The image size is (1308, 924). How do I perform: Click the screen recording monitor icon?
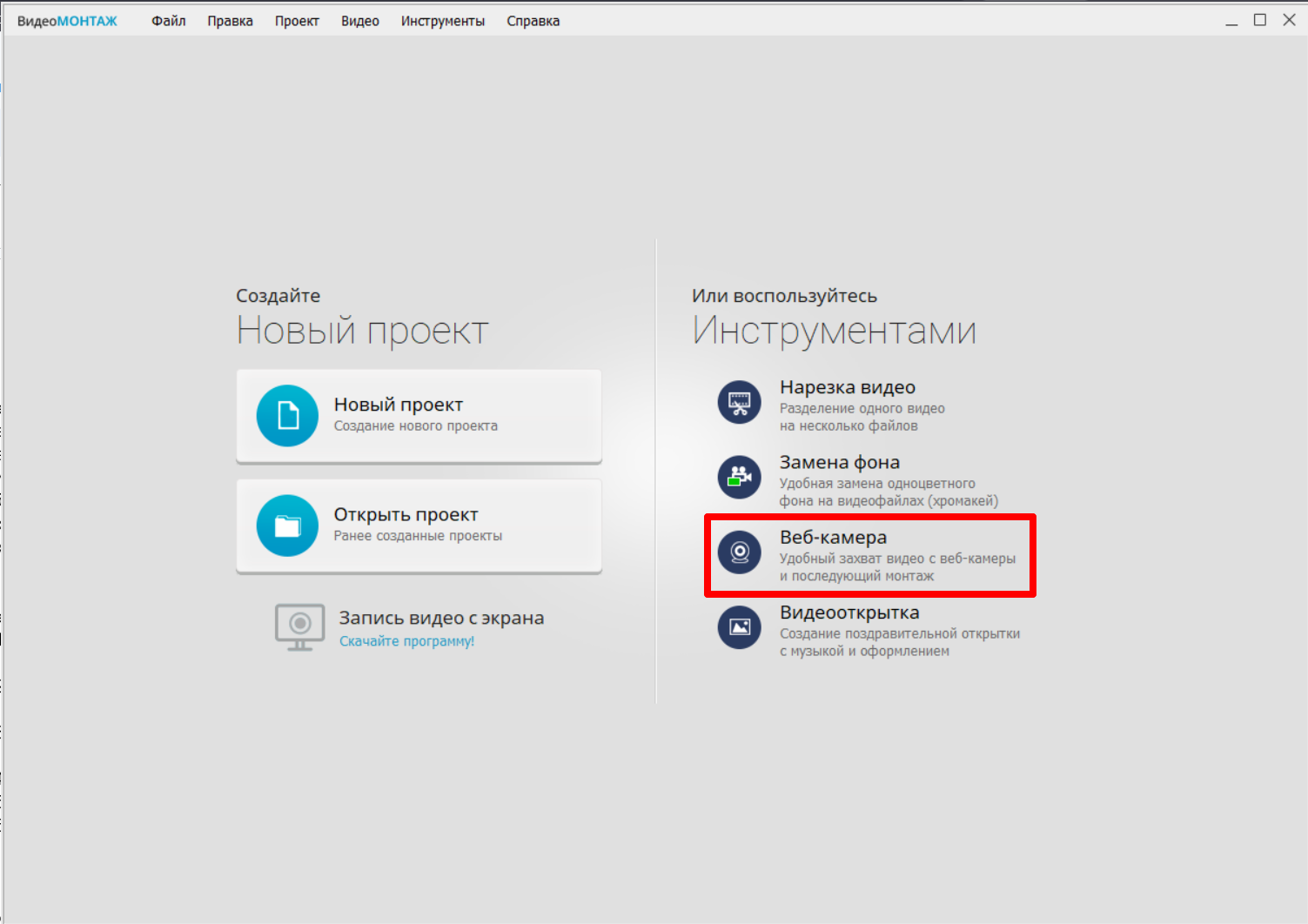tap(299, 627)
